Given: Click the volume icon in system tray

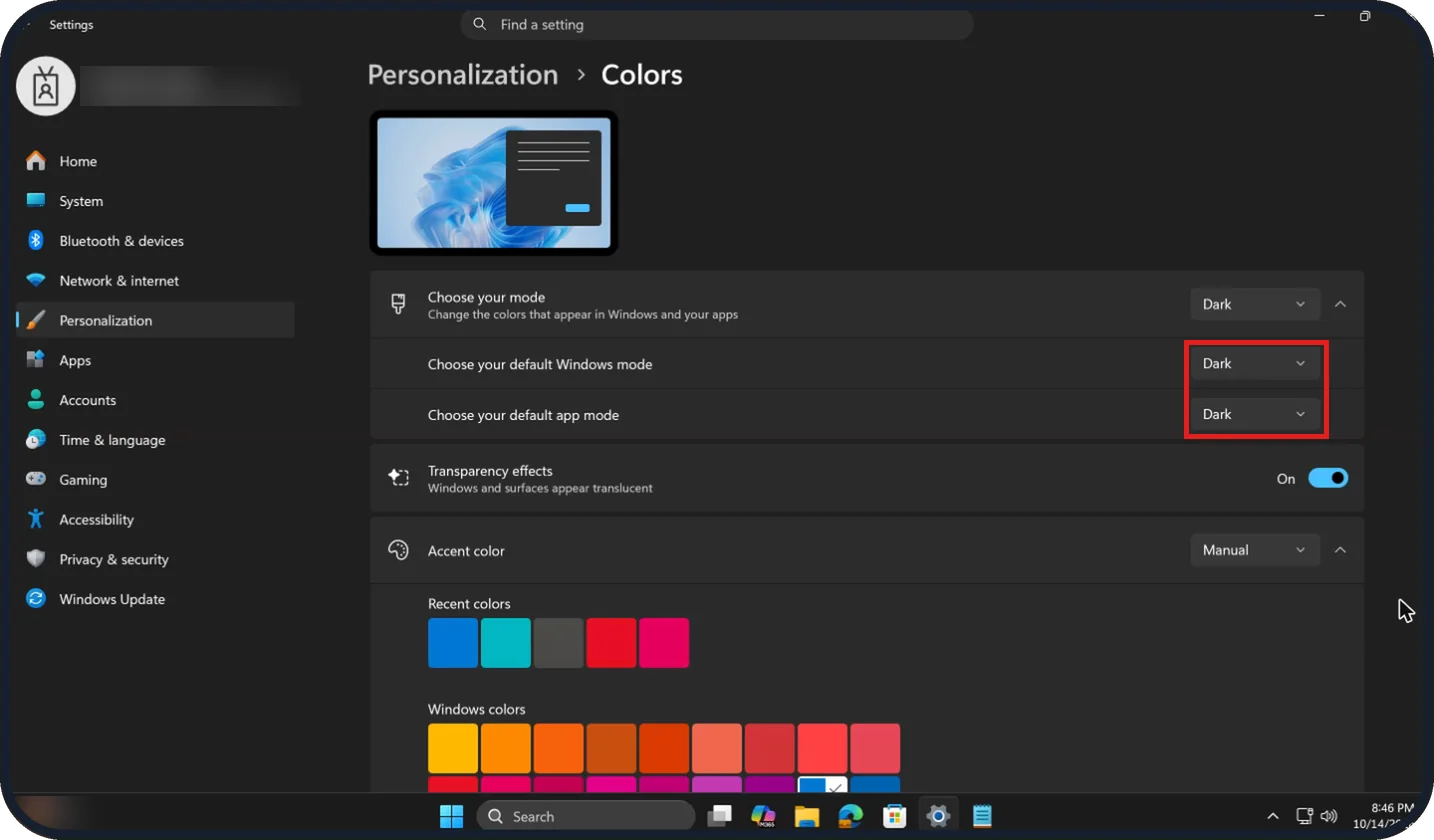Looking at the screenshot, I should tap(1330, 816).
